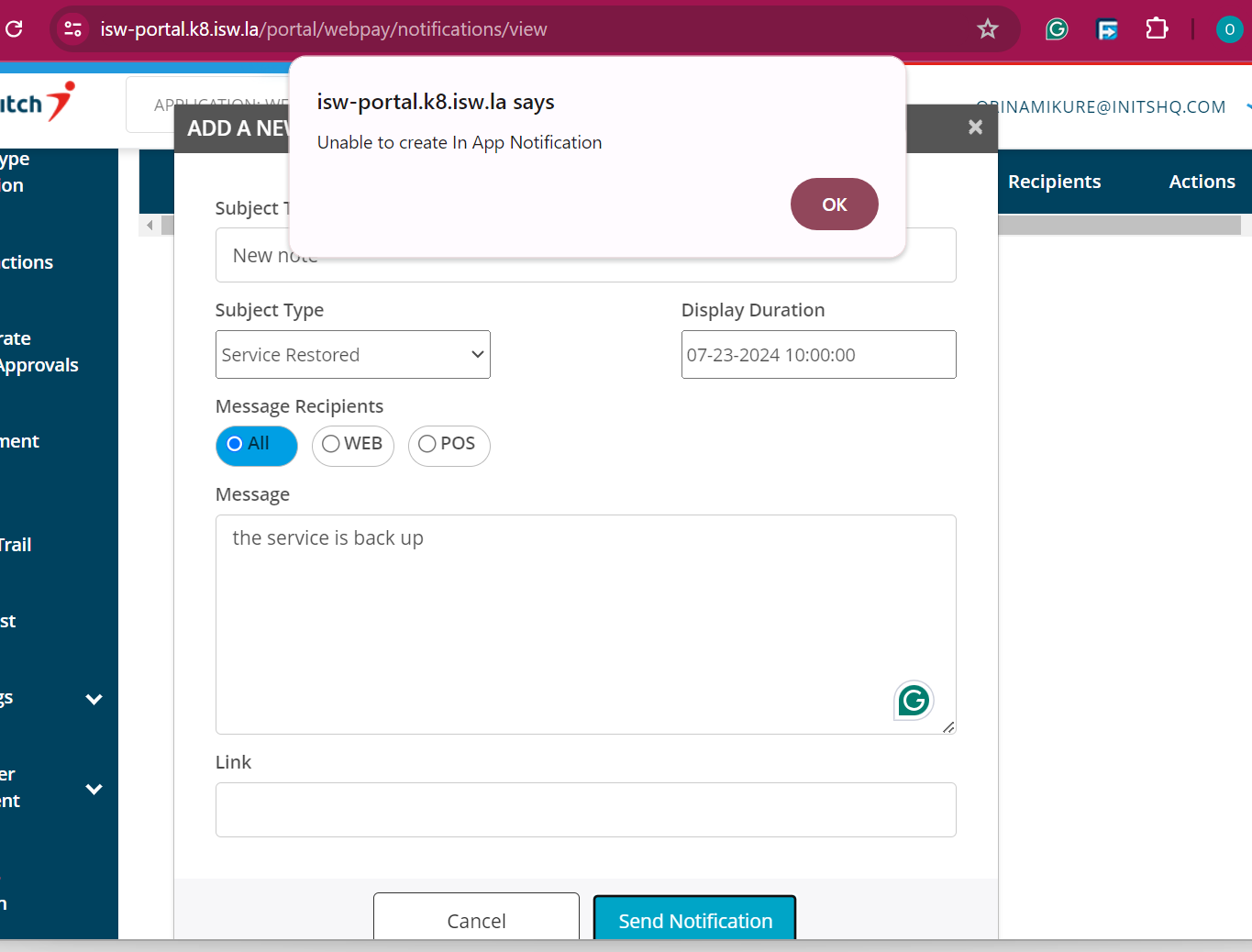Open the Subject Type dropdown
This screenshot has width=1252, height=952.
tap(353, 355)
